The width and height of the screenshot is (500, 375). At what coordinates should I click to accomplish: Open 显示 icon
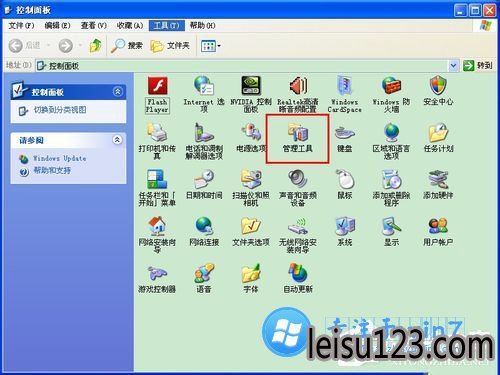pyautogui.click(x=391, y=226)
